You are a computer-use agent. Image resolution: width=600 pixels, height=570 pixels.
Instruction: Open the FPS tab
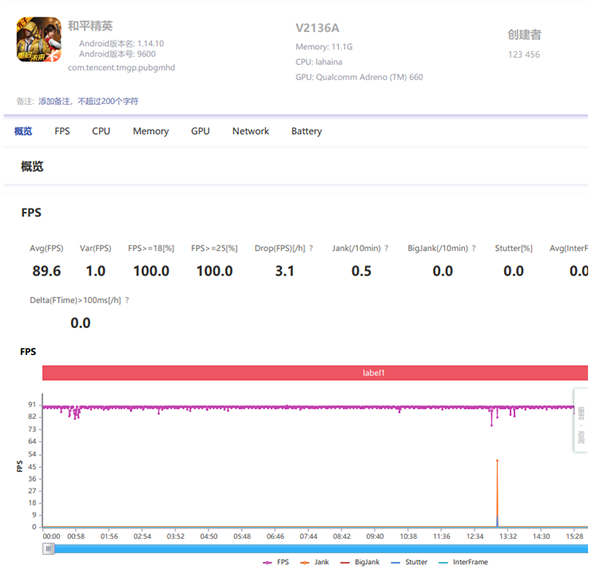click(62, 131)
